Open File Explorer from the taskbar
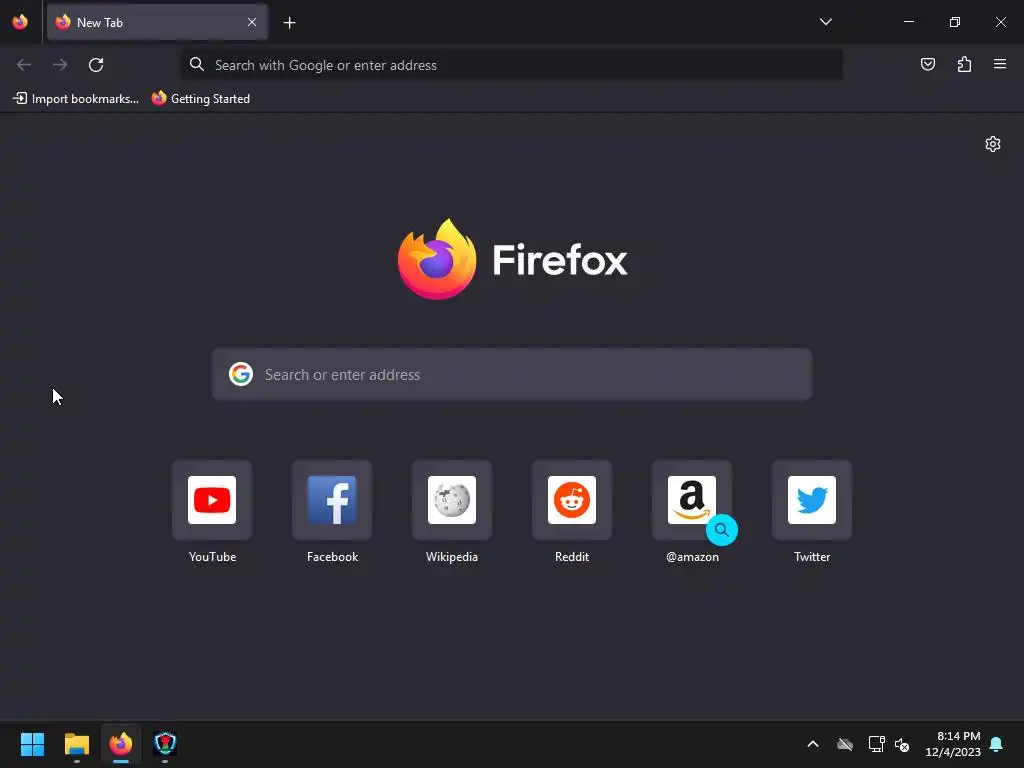The height and width of the screenshot is (768, 1024). pyautogui.click(x=76, y=744)
